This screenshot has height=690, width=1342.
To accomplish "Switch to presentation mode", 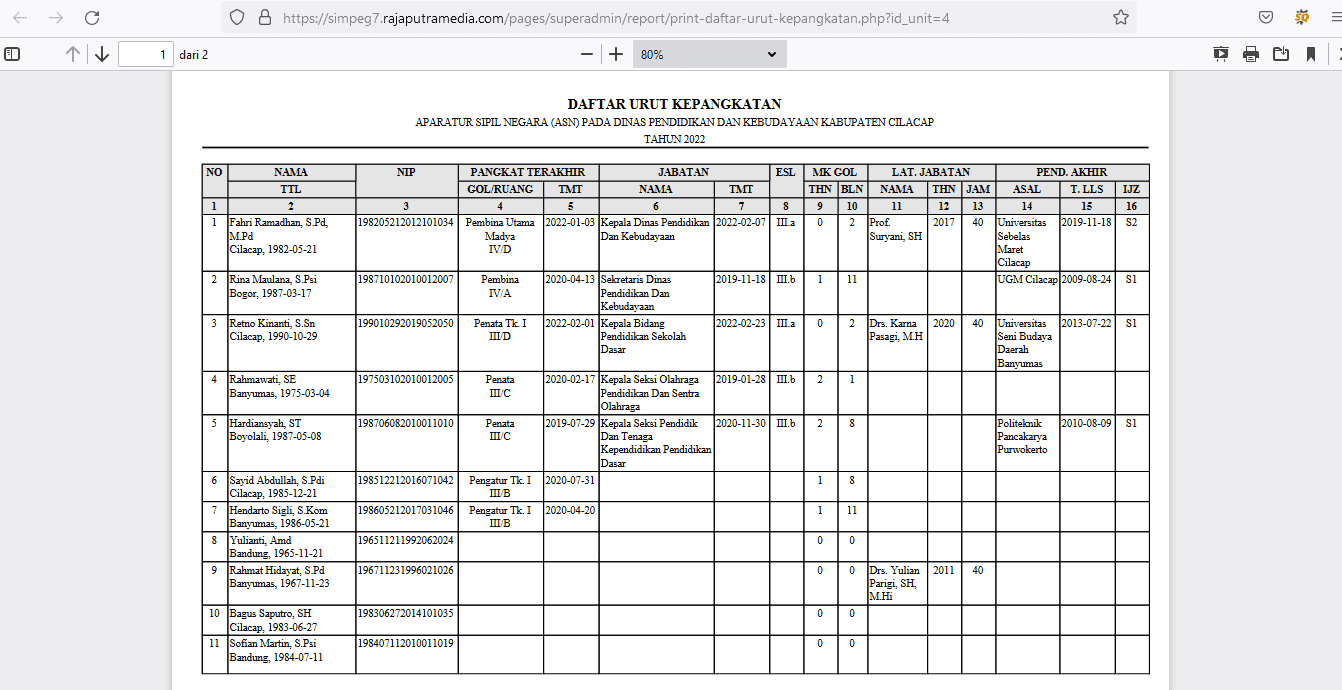I will pos(1221,54).
